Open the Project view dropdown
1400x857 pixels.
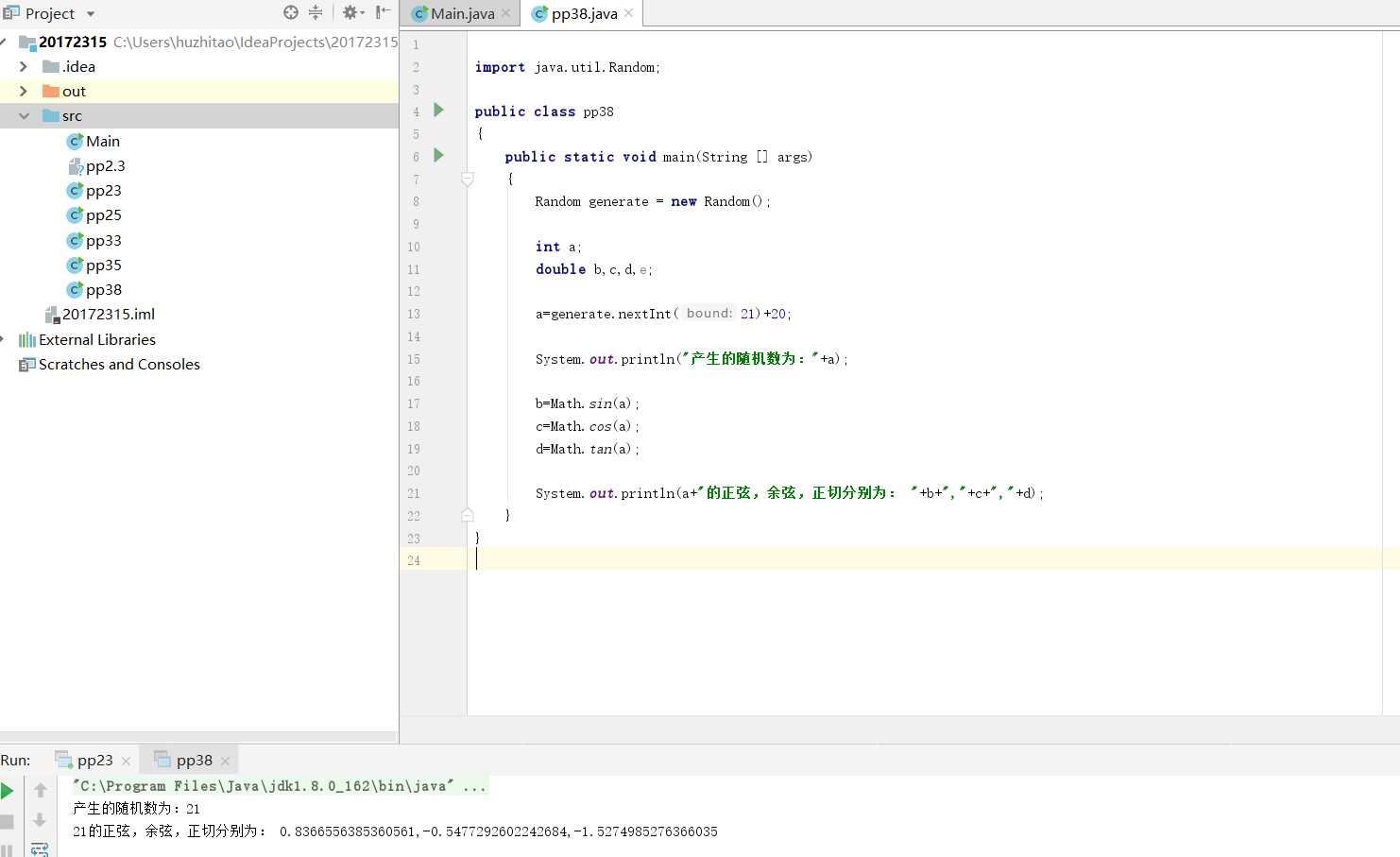pyautogui.click(x=91, y=14)
